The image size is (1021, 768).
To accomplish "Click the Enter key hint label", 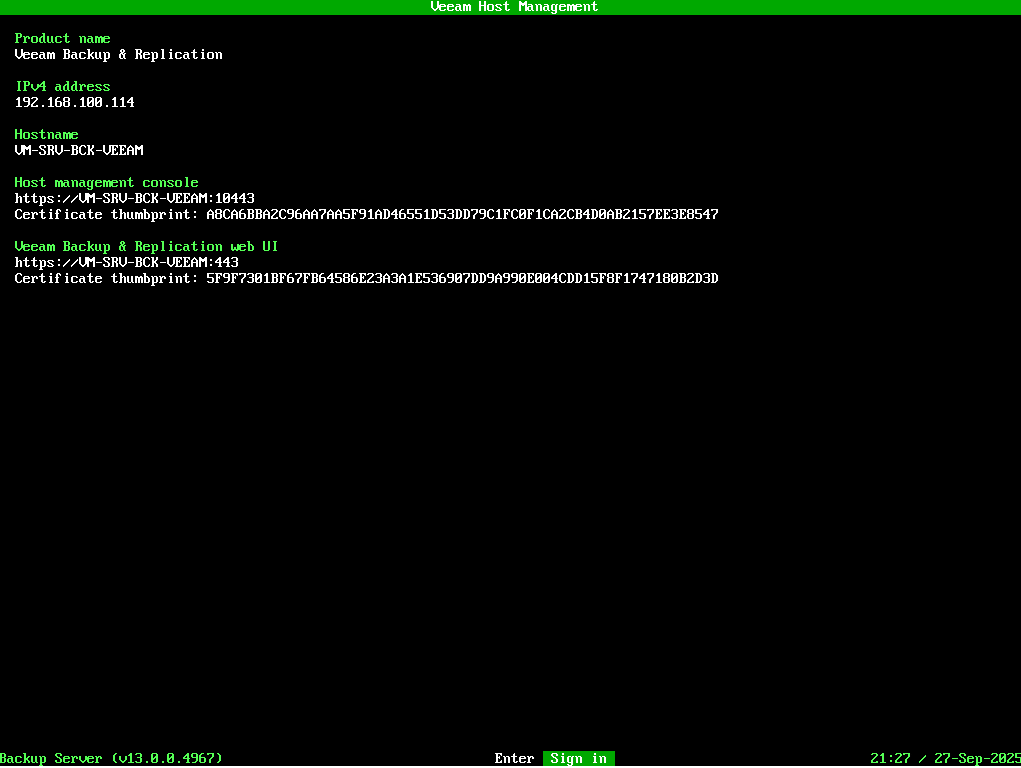I will click(514, 759).
